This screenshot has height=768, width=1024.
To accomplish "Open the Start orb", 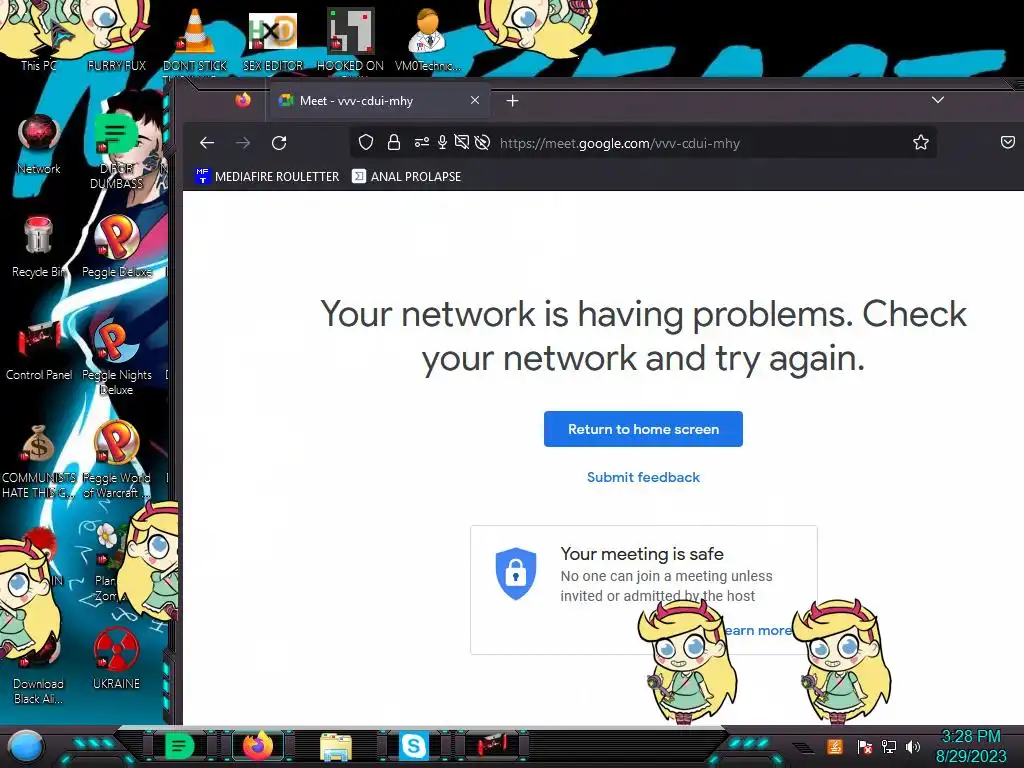I will 26,746.
